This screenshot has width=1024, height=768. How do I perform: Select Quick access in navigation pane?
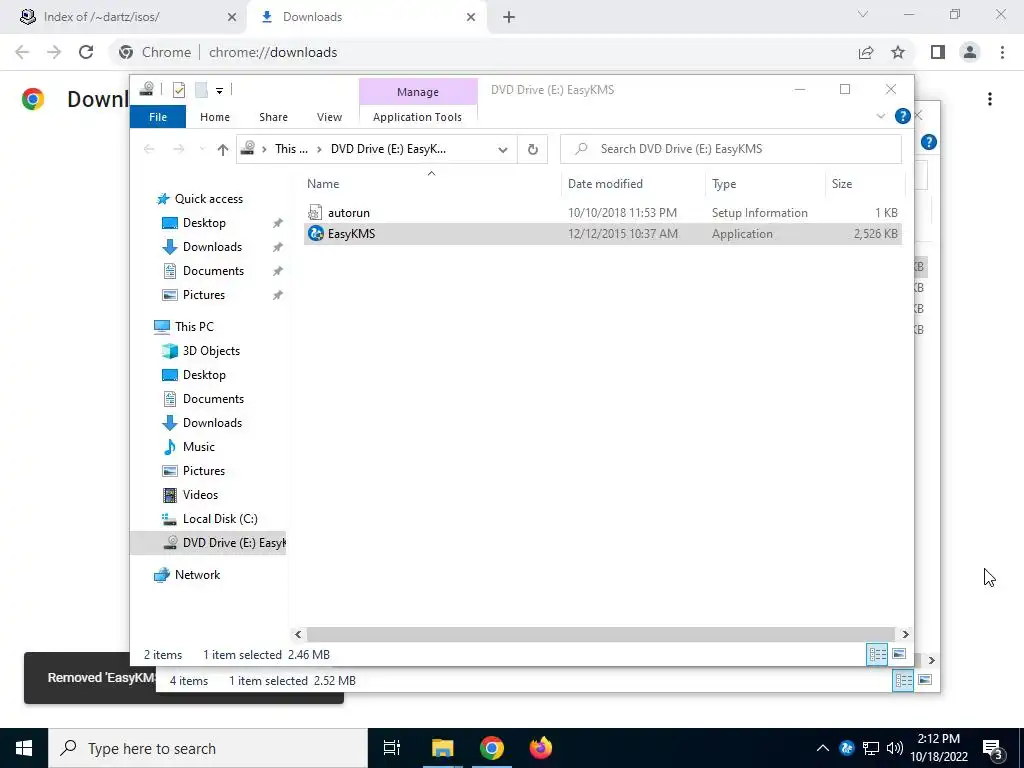[x=208, y=199]
